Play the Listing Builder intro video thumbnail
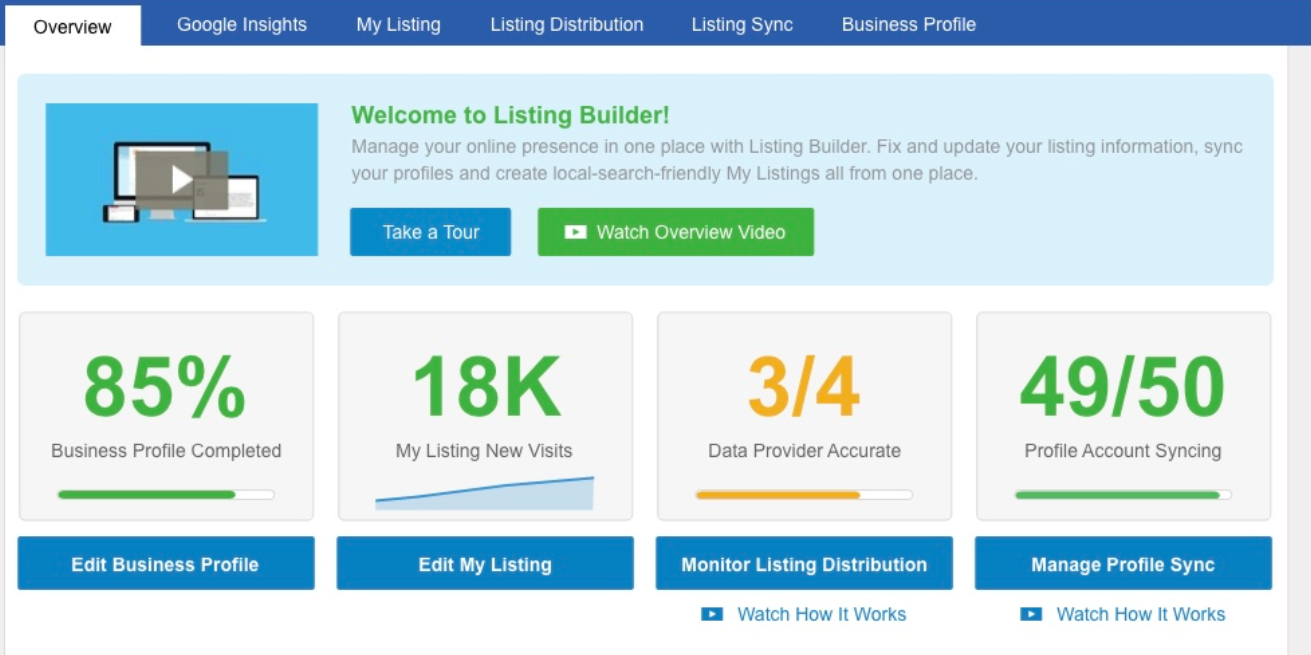1311x655 pixels. pyautogui.click(x=181, y=180)
